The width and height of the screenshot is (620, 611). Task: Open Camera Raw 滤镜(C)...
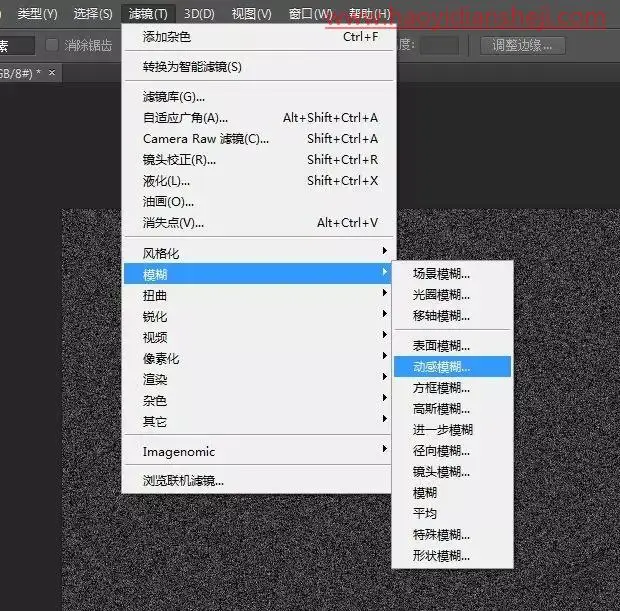[x=260, y=139]
